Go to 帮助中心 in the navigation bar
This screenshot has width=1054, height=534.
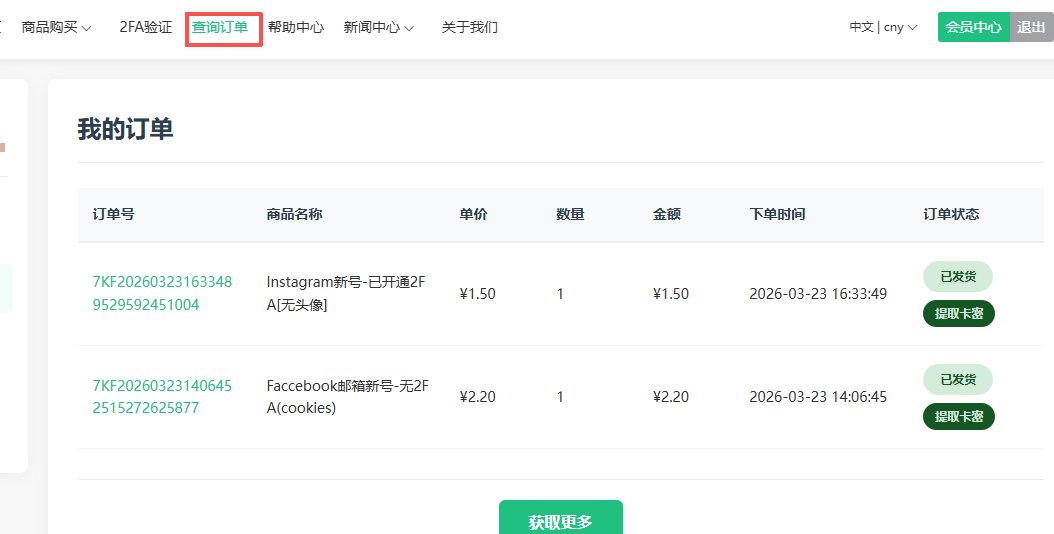pos(296,27)
